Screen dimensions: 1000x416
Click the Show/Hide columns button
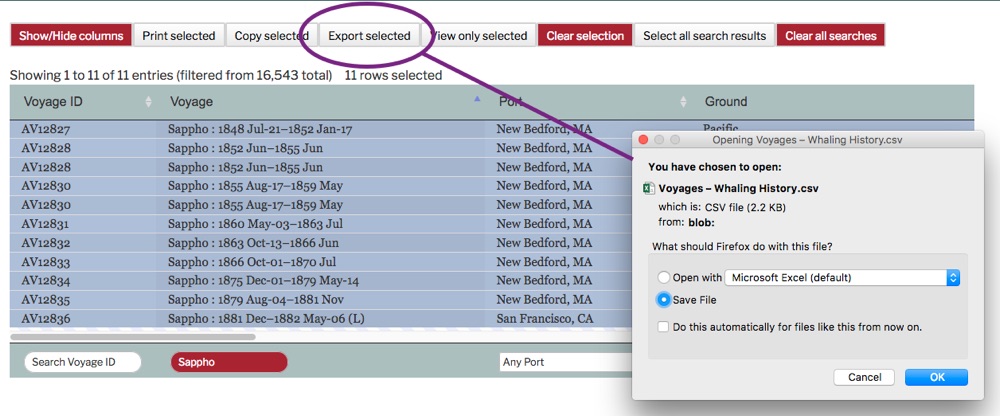[x=70, y=36]
